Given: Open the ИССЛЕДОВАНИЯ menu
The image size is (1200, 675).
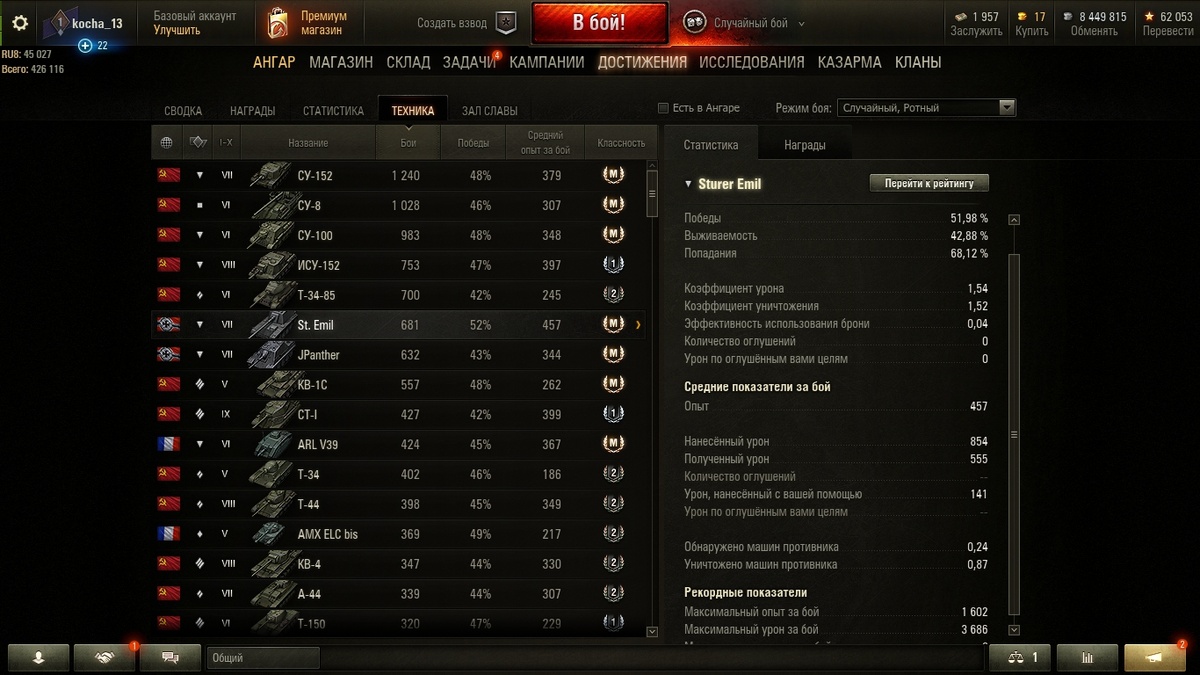Looking at the screenshot, I should (x=751, y=62).
